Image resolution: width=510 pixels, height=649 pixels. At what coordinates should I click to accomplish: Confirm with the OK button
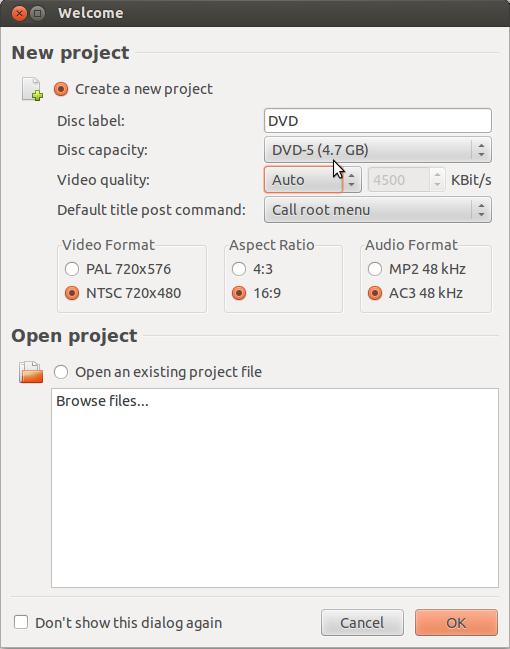coord(456,623)
